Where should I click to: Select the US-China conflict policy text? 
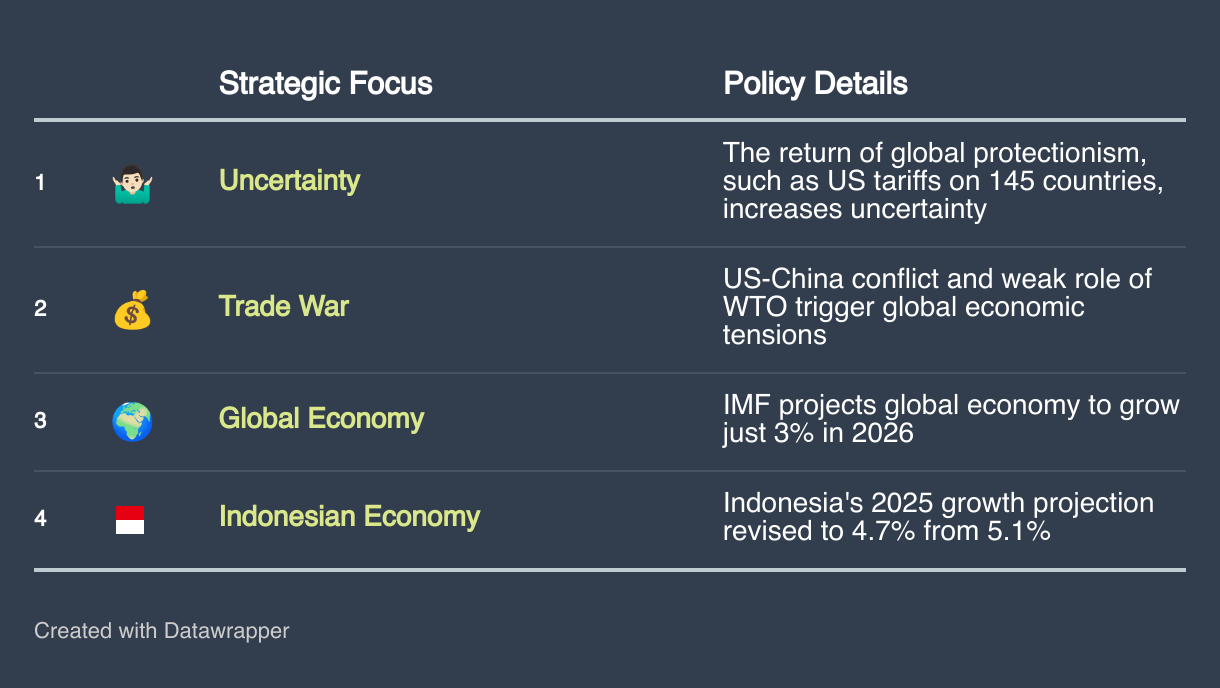click(937, 306)
